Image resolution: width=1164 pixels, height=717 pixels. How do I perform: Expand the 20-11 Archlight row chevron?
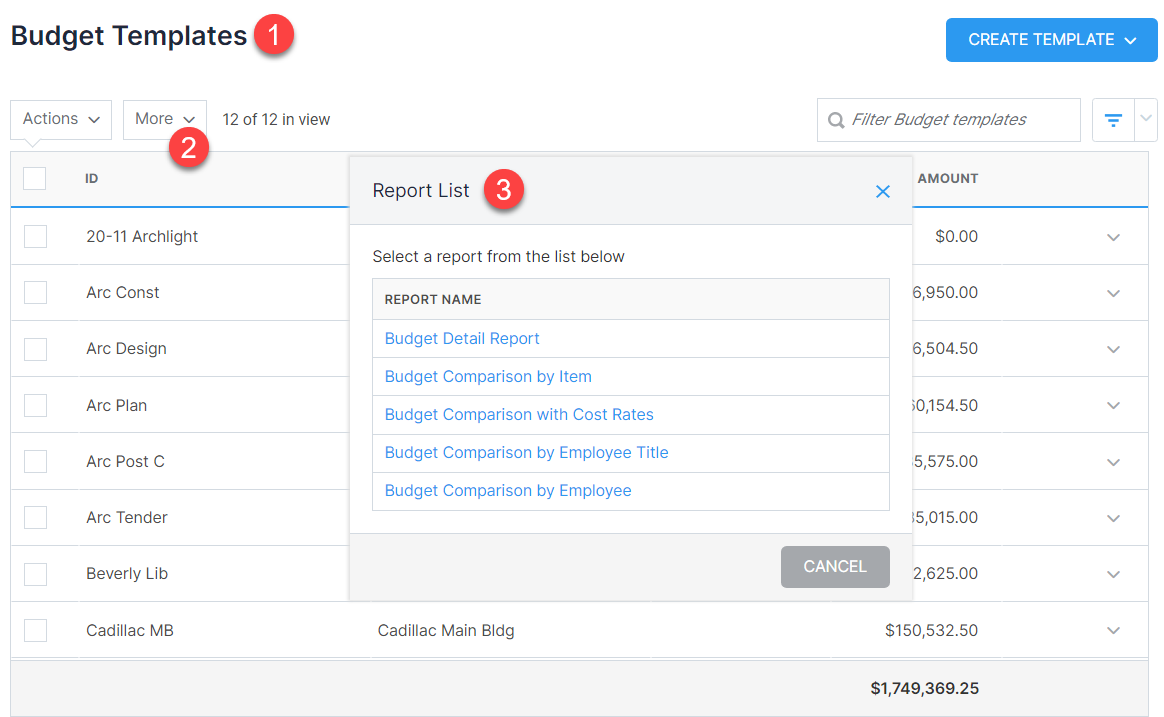click(x=1113, y=237)
